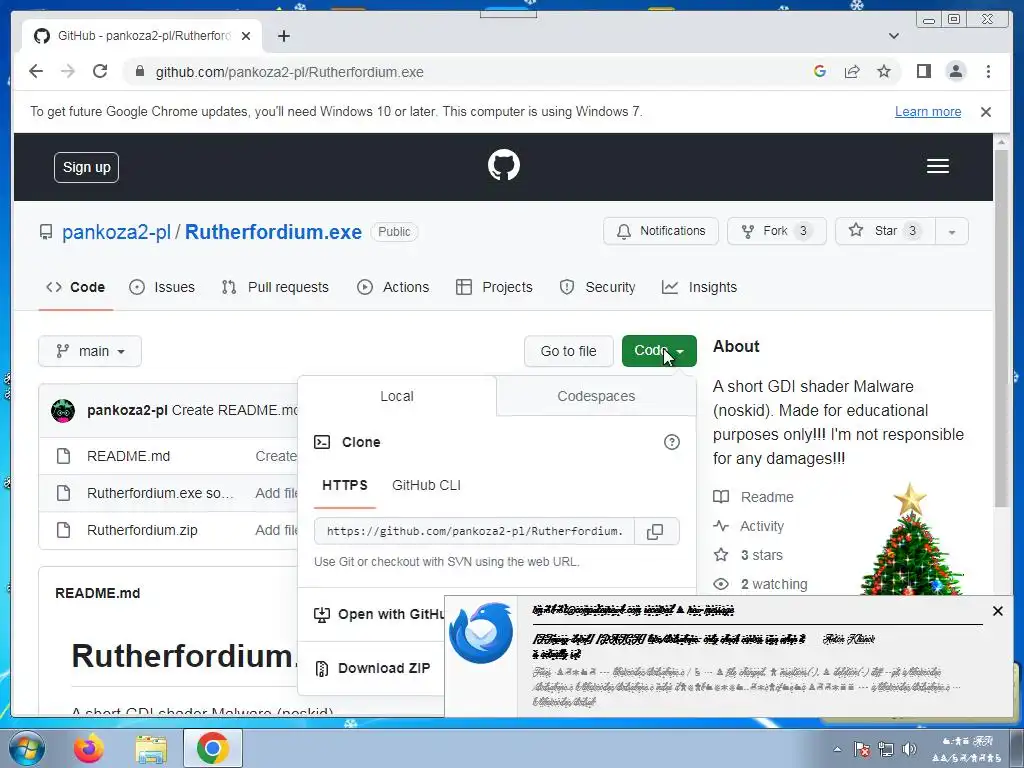Reload the GitHub page

click(x=100, y=71)
